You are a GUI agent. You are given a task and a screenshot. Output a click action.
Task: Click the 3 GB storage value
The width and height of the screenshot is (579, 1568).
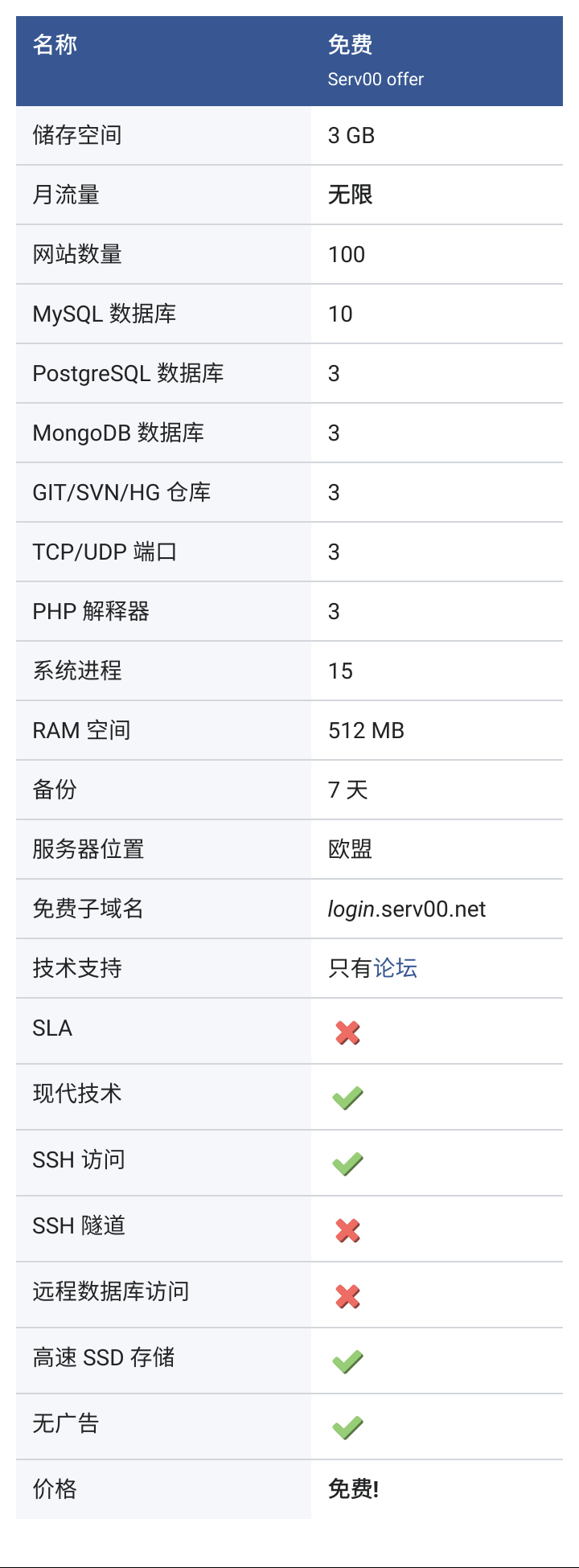pos(351,135)
